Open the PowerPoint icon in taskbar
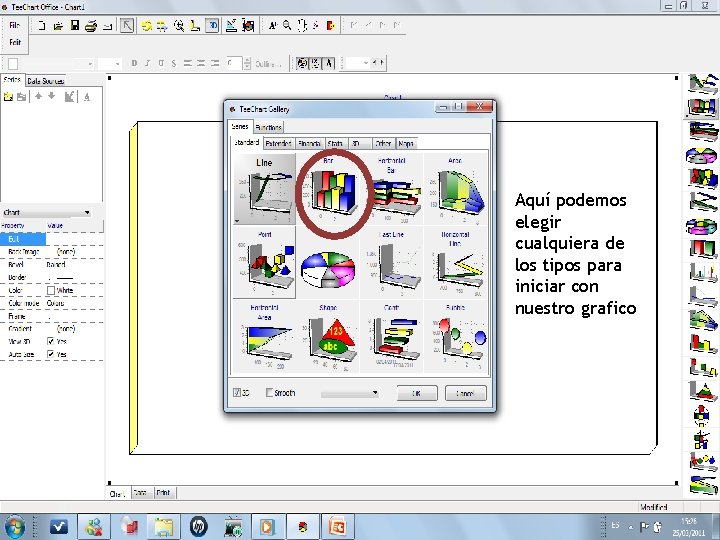This screenshot has height=540, width=720. tap(338, 527)
